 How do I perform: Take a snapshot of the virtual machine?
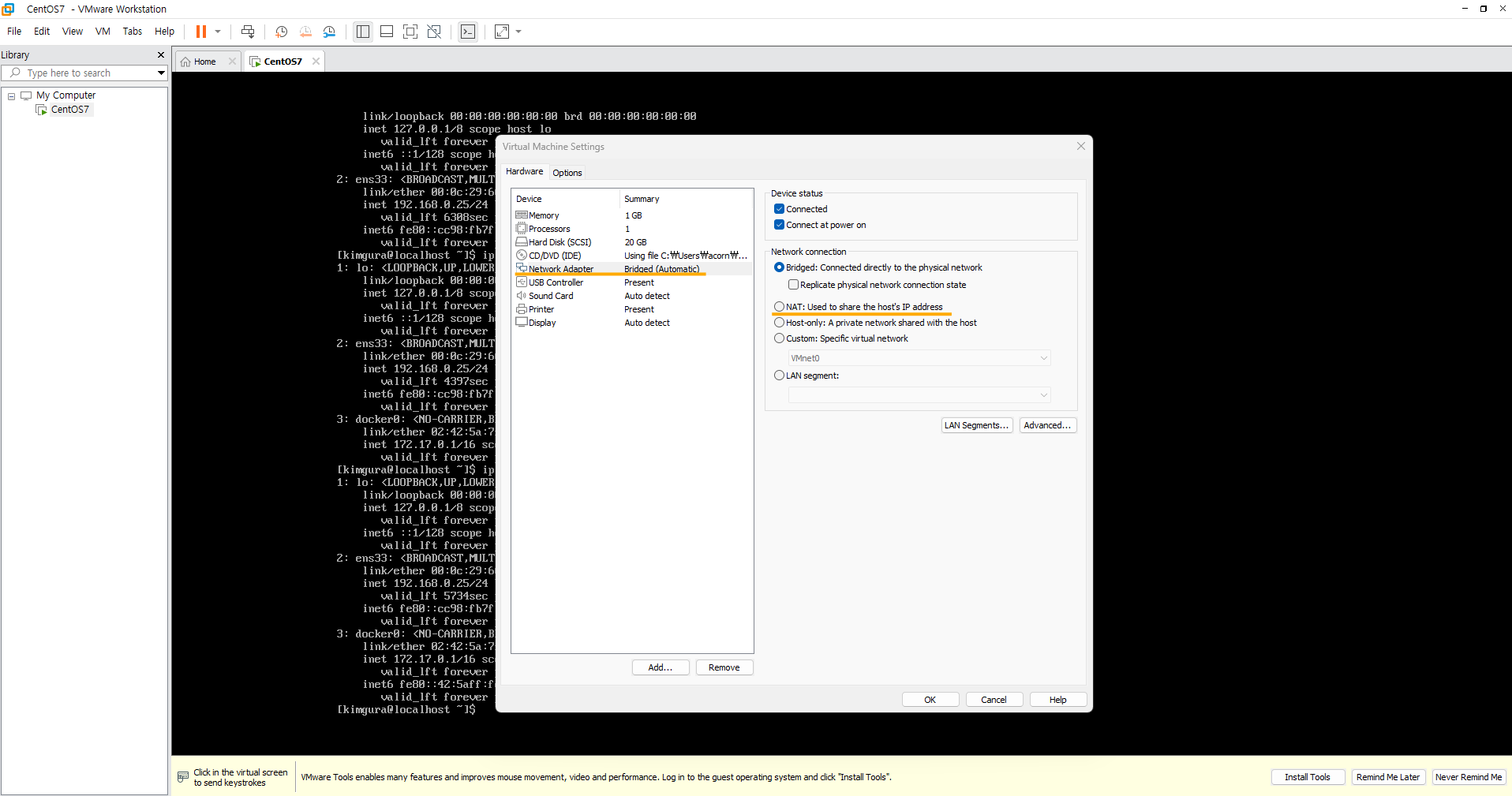[281, 32]
